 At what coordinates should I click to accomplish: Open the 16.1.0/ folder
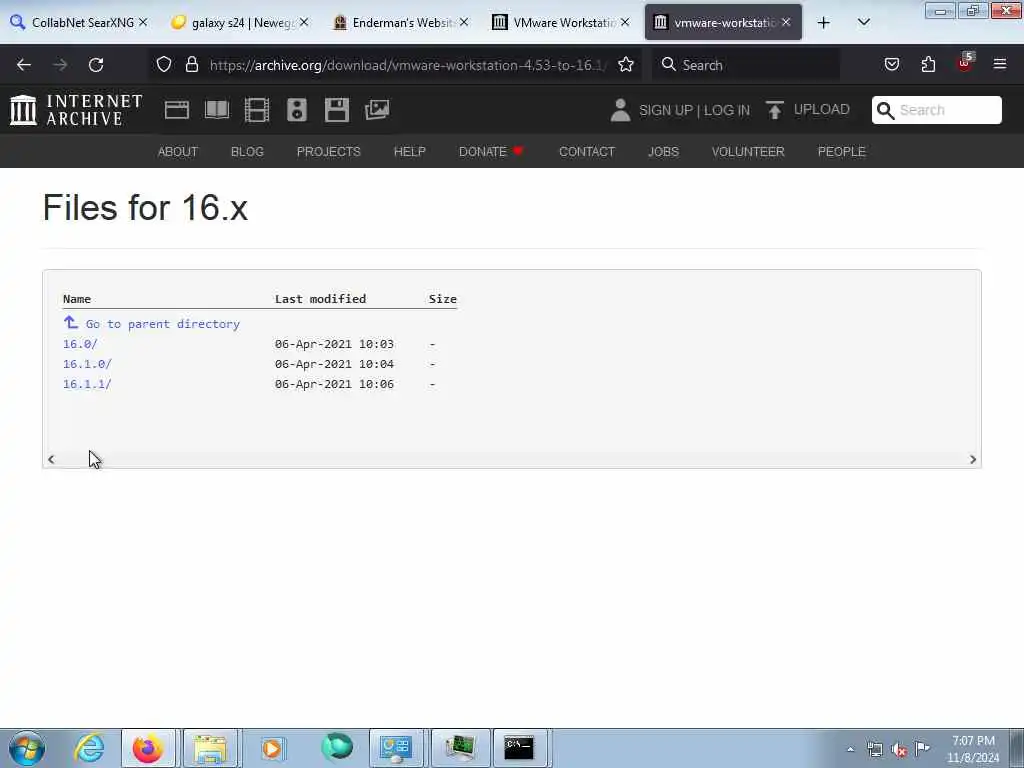[x=88, y=364]
